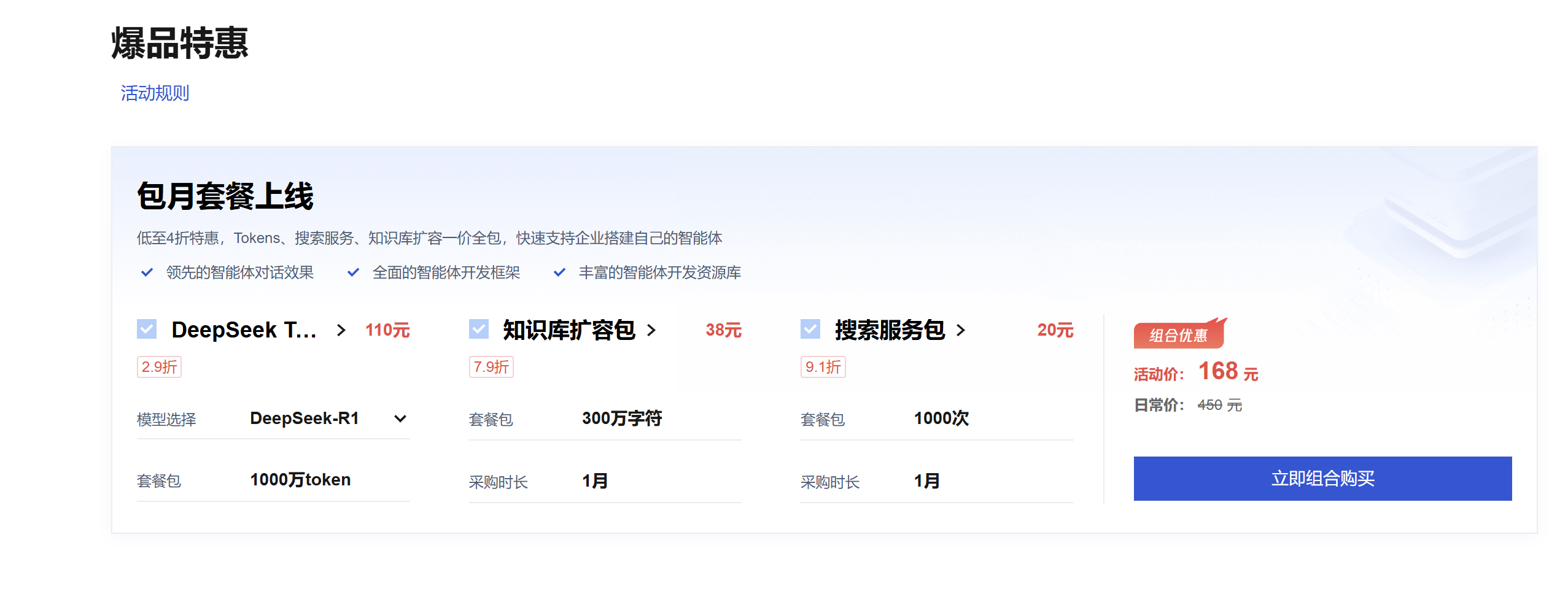
Task: Click the 1月 duration under 搜索服务包
Action: pyautogui.click(x=926, y=481)
